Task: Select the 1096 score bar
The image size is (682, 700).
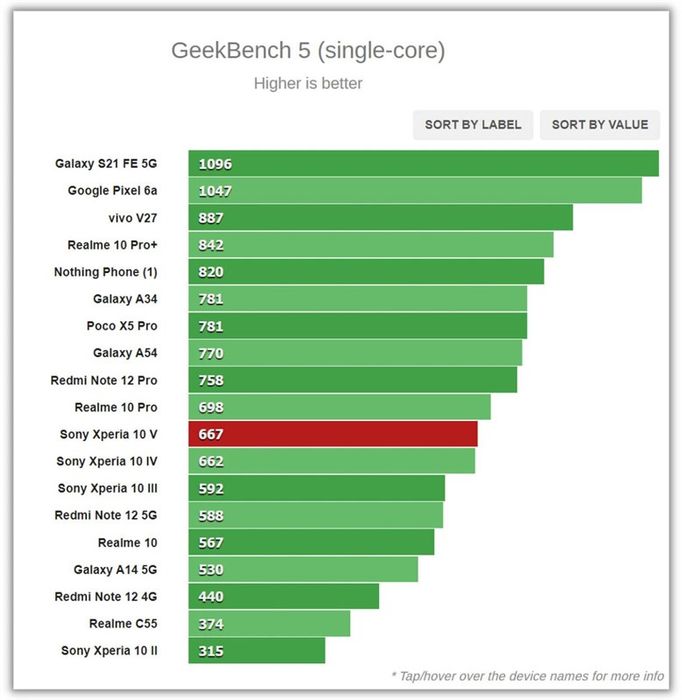Action: (424, 163)
